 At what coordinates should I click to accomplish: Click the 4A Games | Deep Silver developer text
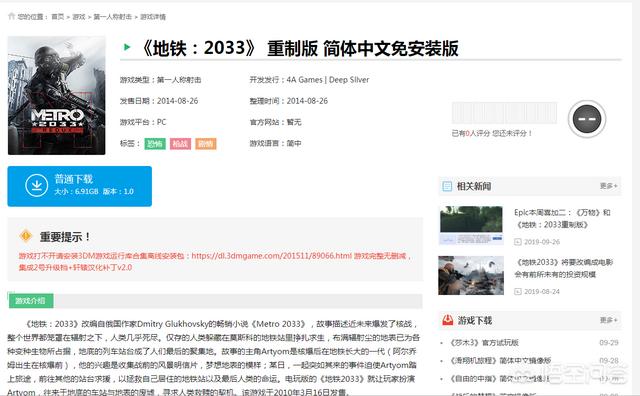(328, 80)
